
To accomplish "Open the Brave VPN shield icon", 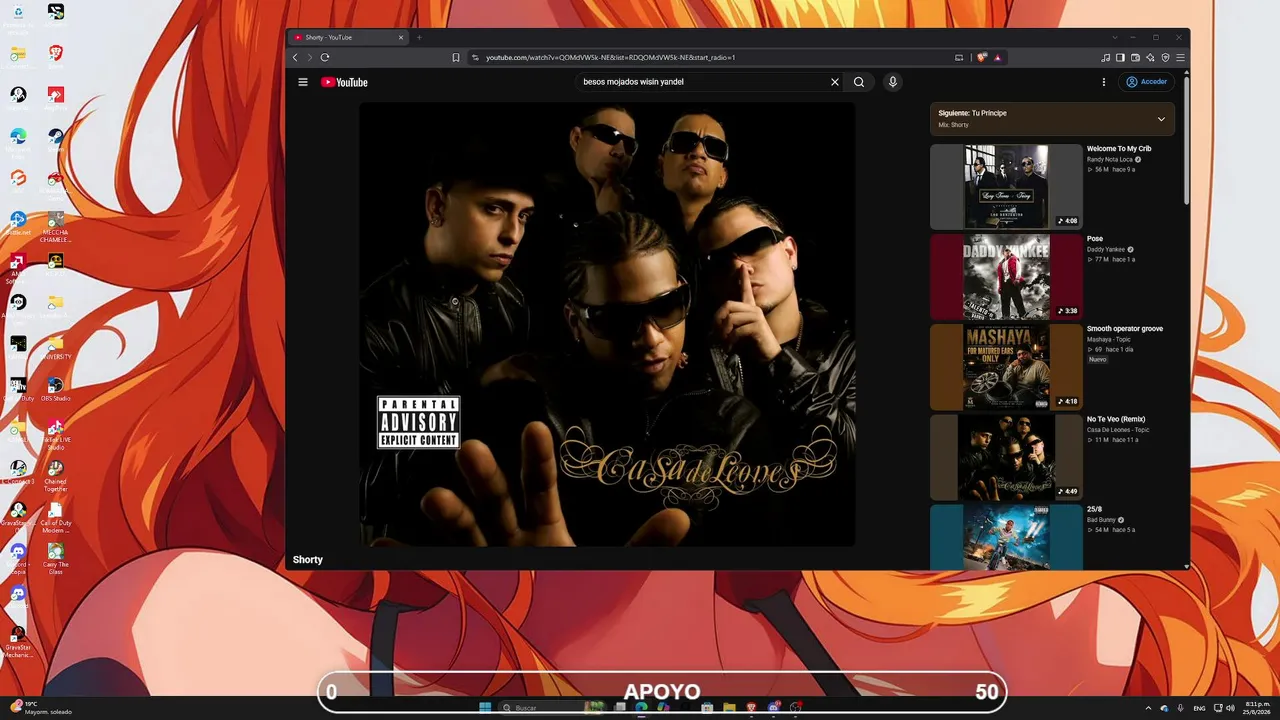I will 1166,58.
